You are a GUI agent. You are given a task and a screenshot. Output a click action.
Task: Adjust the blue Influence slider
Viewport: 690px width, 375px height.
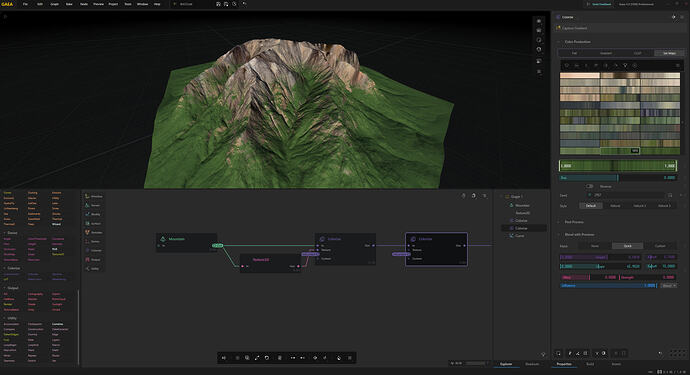[609, 286]
